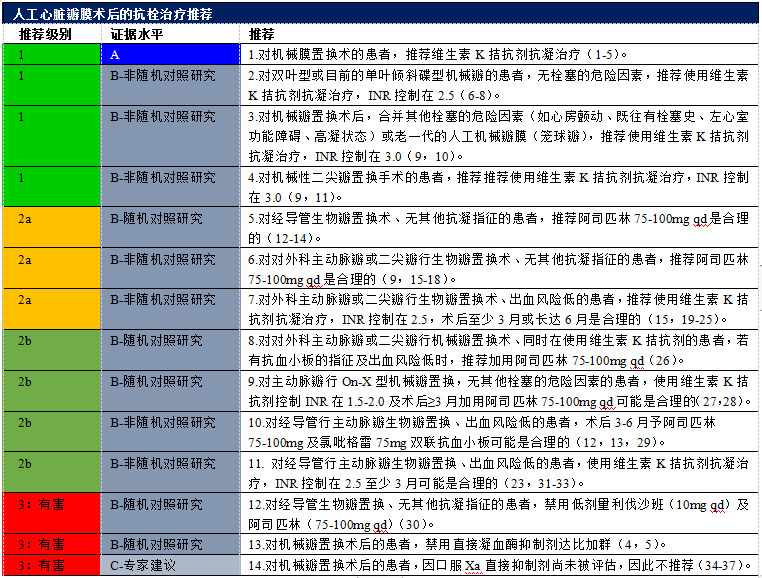Select evidence cell 'B-随机对照研究' in recommendation 8 row

171,350
